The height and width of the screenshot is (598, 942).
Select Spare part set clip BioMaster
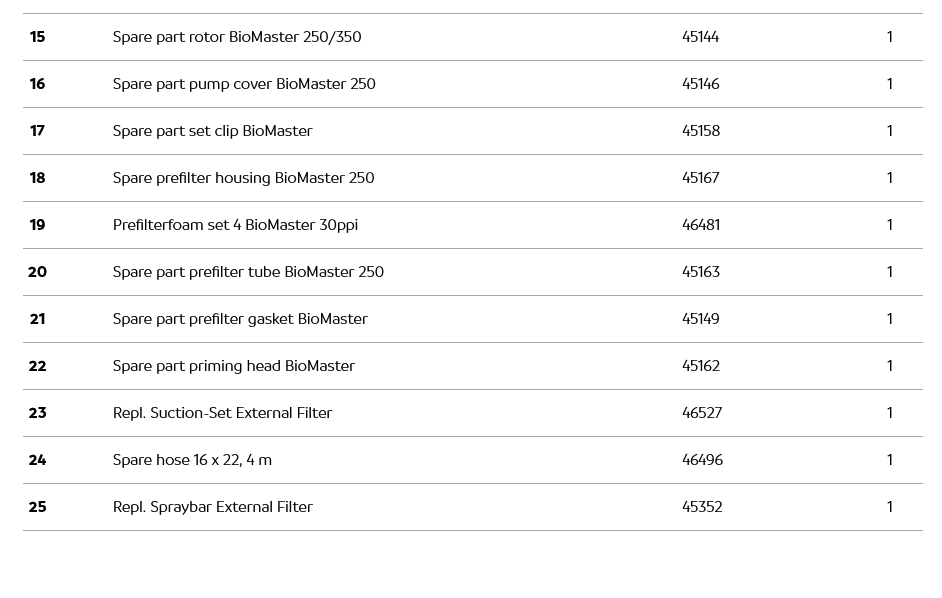click(212, 131)
